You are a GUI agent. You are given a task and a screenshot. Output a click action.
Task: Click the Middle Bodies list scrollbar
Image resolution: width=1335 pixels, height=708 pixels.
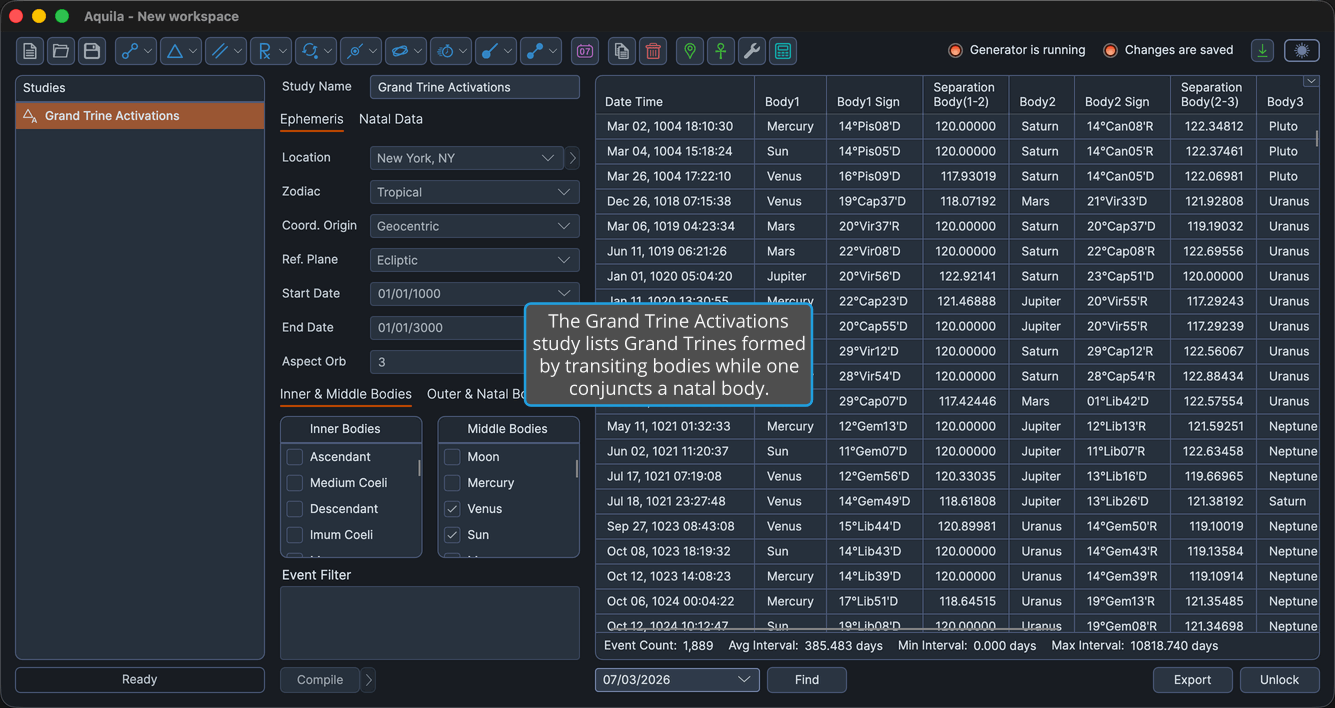(x=576, y=467)
